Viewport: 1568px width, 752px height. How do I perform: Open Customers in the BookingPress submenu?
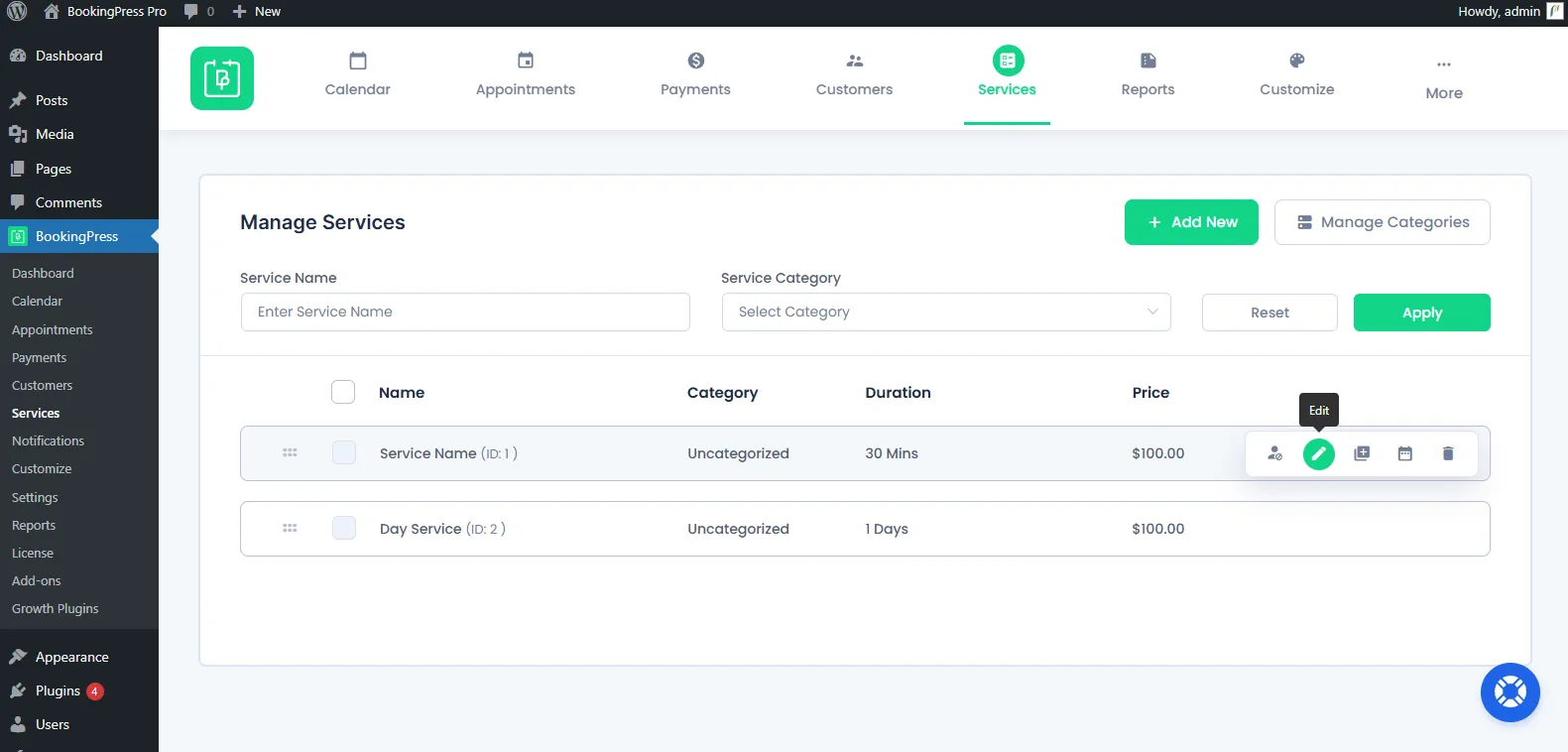point(43,385)
